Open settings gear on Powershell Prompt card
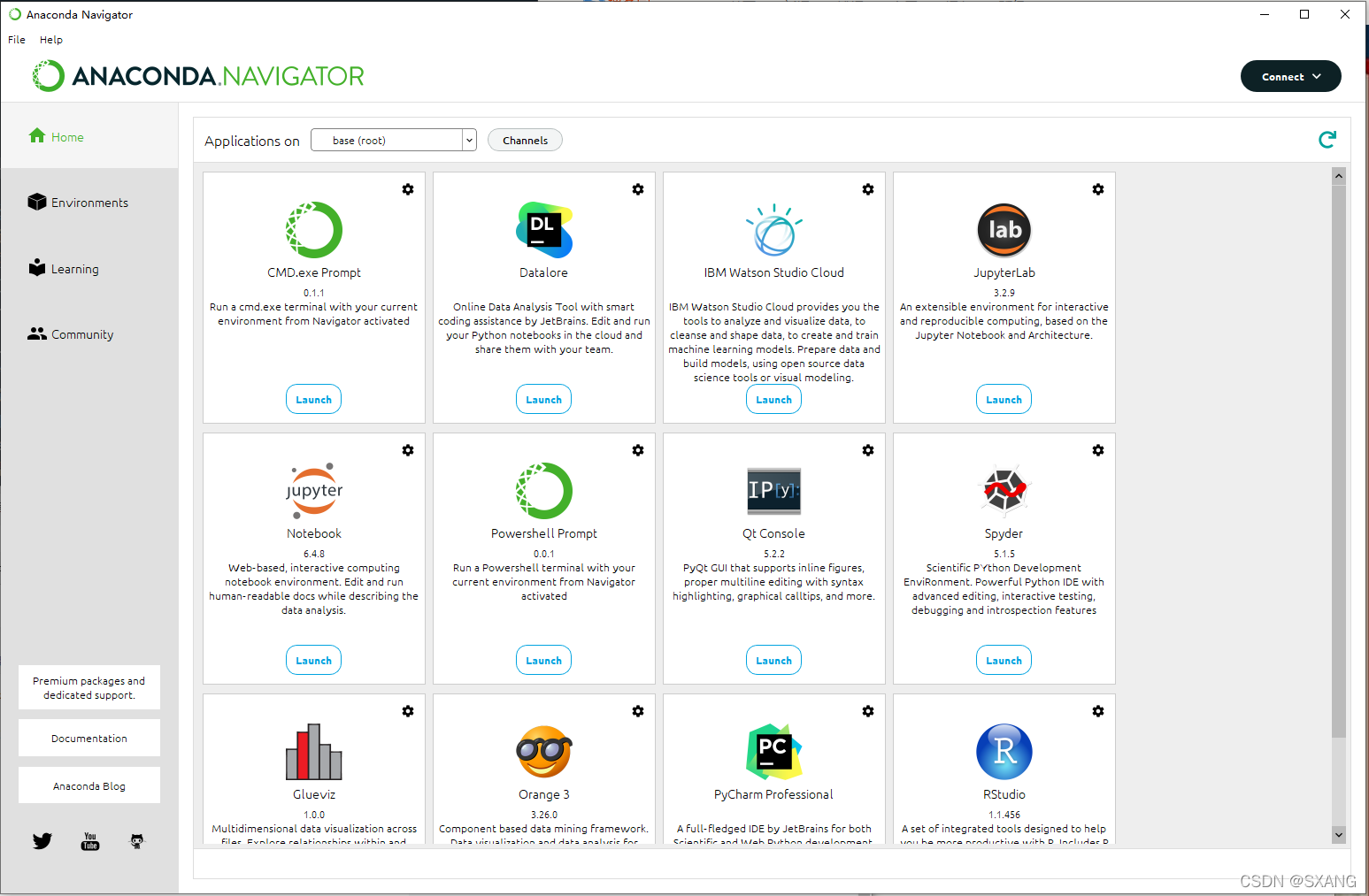1369x896 pixels. (638, 450)
